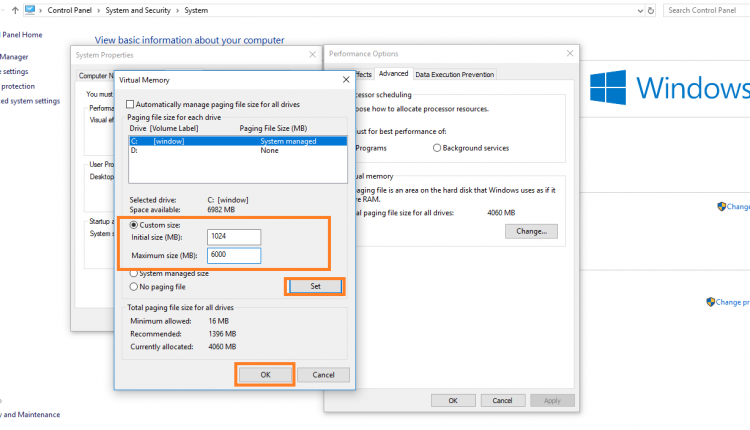Open Computer Name tab in System Properties

point(96,76)
